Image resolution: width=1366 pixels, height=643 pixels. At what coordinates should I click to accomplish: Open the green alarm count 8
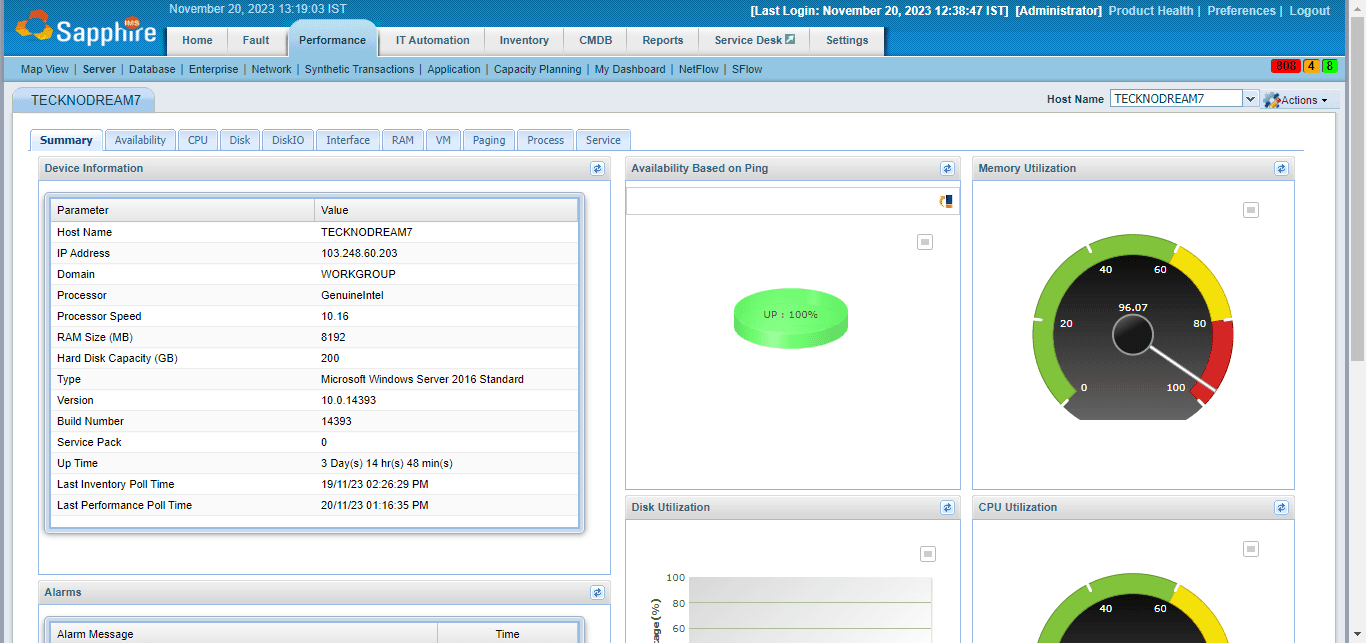tap(1329, 66)
